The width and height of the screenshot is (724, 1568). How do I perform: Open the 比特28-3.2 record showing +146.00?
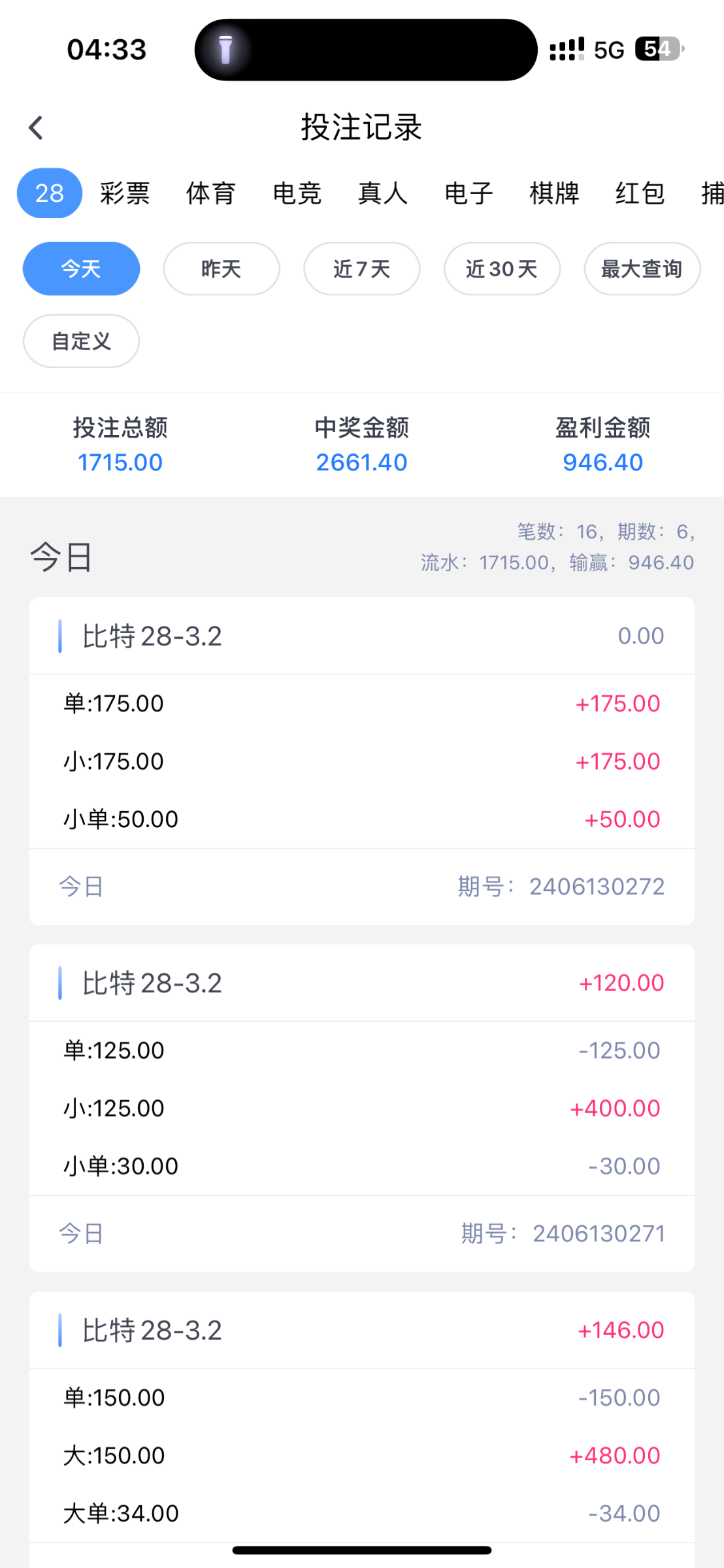(361, 1330)
